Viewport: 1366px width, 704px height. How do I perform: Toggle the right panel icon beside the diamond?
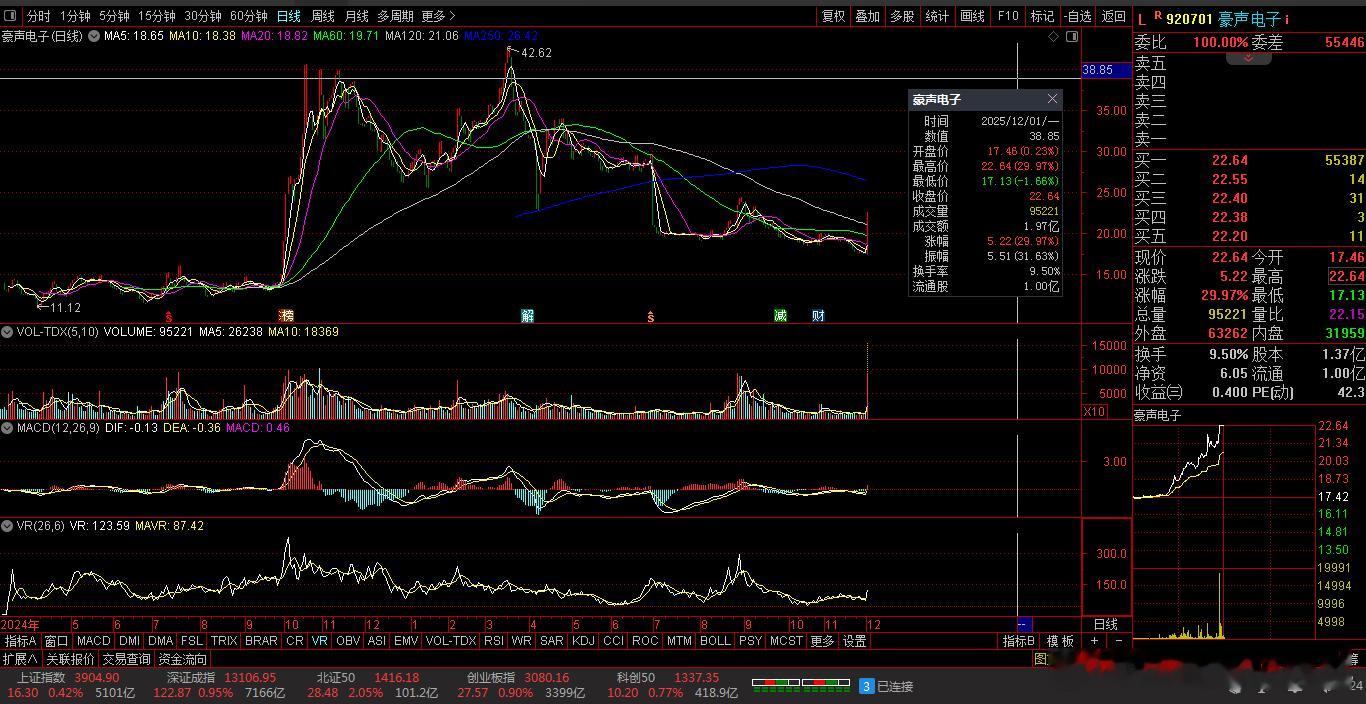(1072, 37)
